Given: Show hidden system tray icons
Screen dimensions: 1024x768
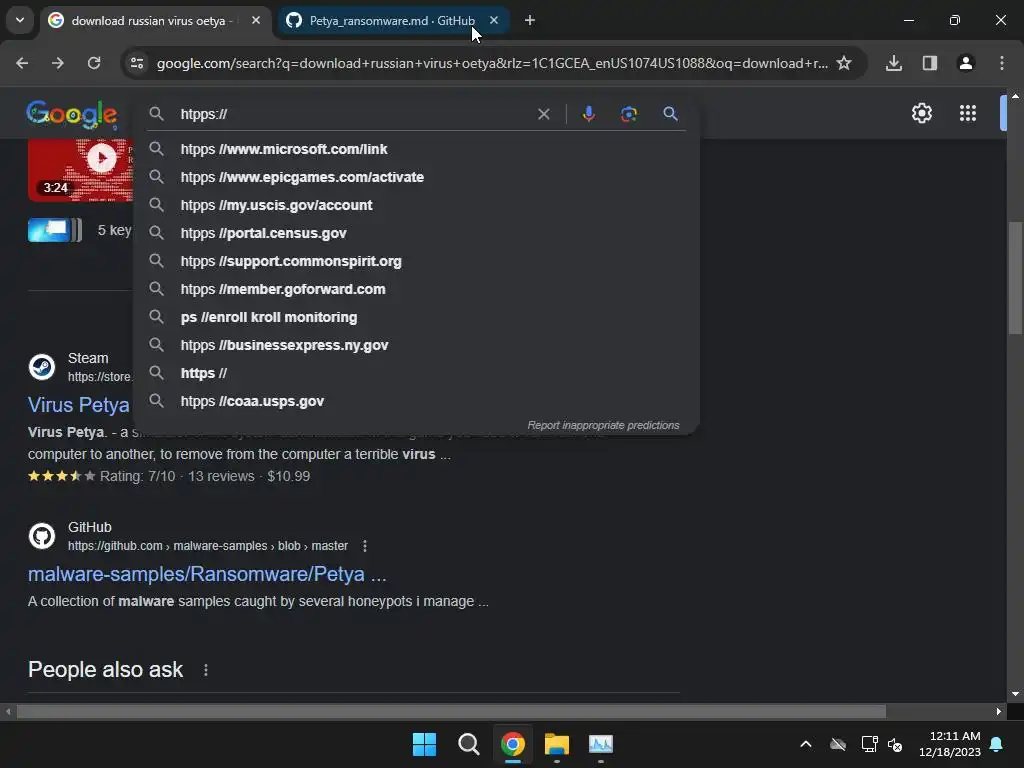Looking at the screenshot, I should click(x=806, y=744).
